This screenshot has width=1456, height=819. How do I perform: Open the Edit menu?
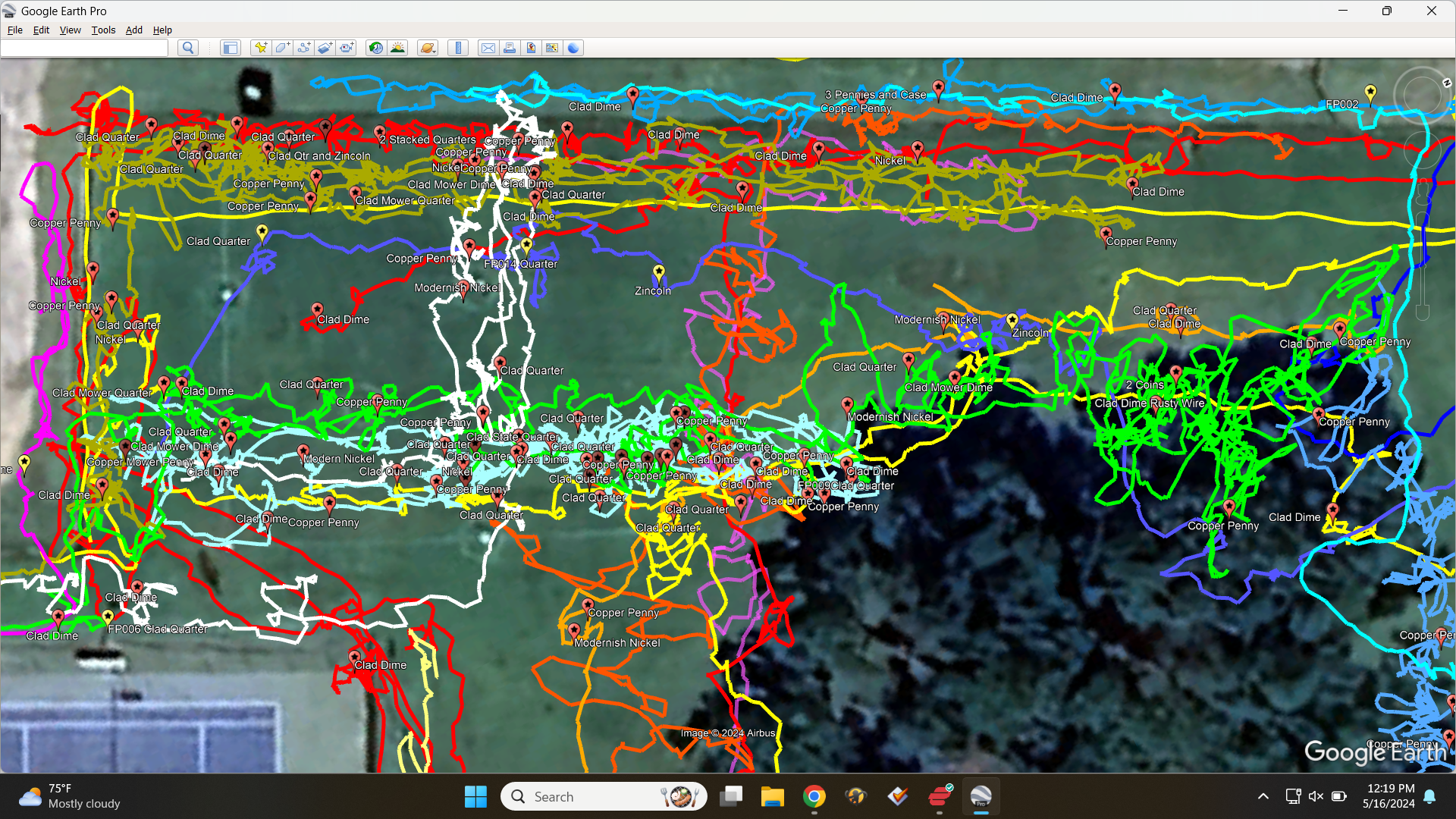click(41, 30)
